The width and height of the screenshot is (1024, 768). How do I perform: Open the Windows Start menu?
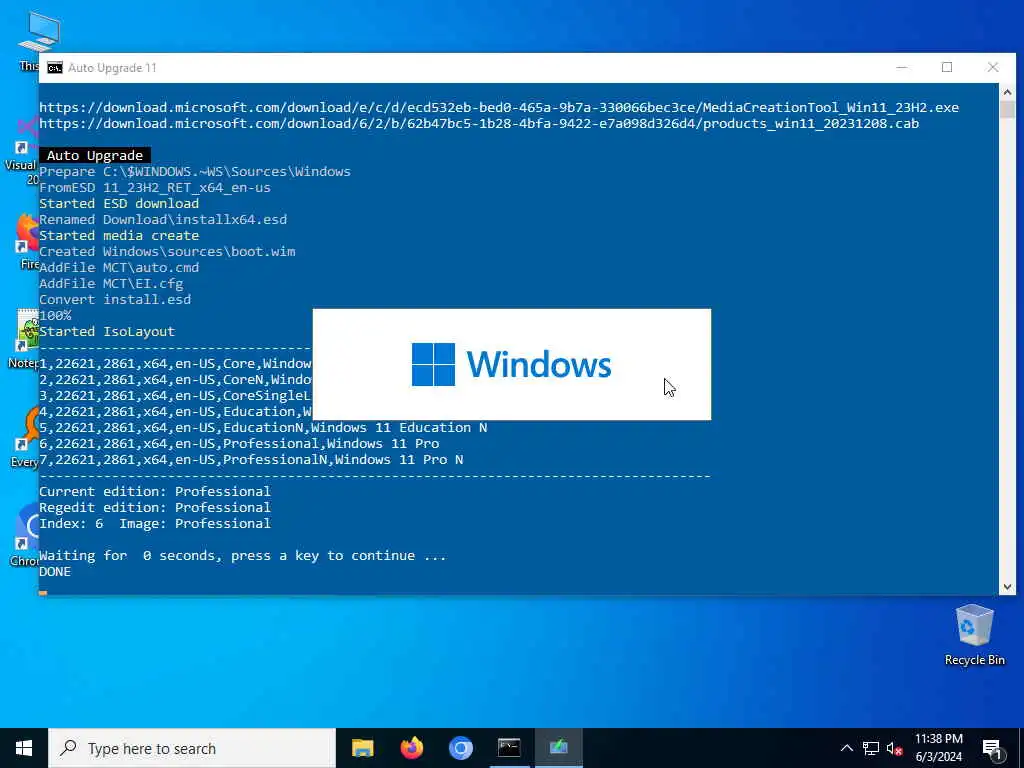24,748
